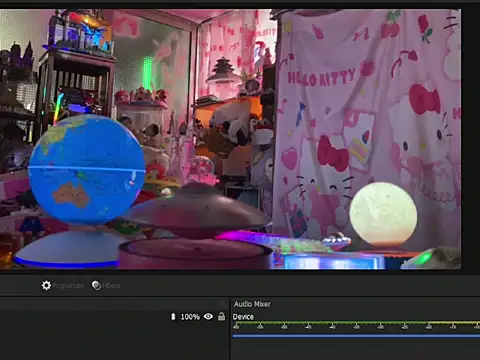
Task: Click the Filters text button
Action: (x=111, y=286)
